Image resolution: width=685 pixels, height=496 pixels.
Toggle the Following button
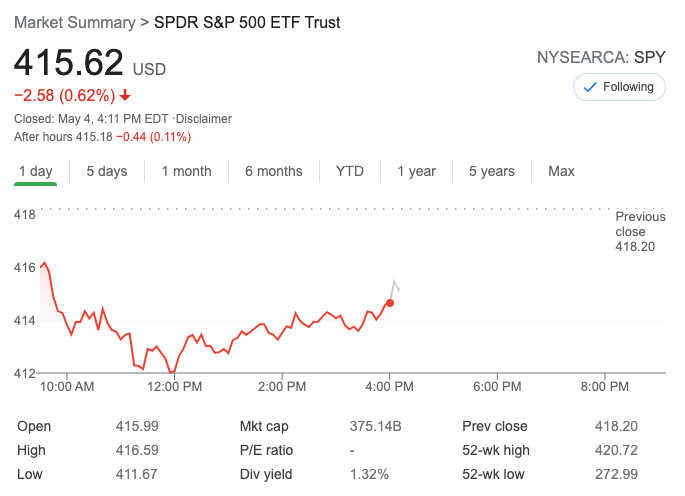(x=619, y=87)
